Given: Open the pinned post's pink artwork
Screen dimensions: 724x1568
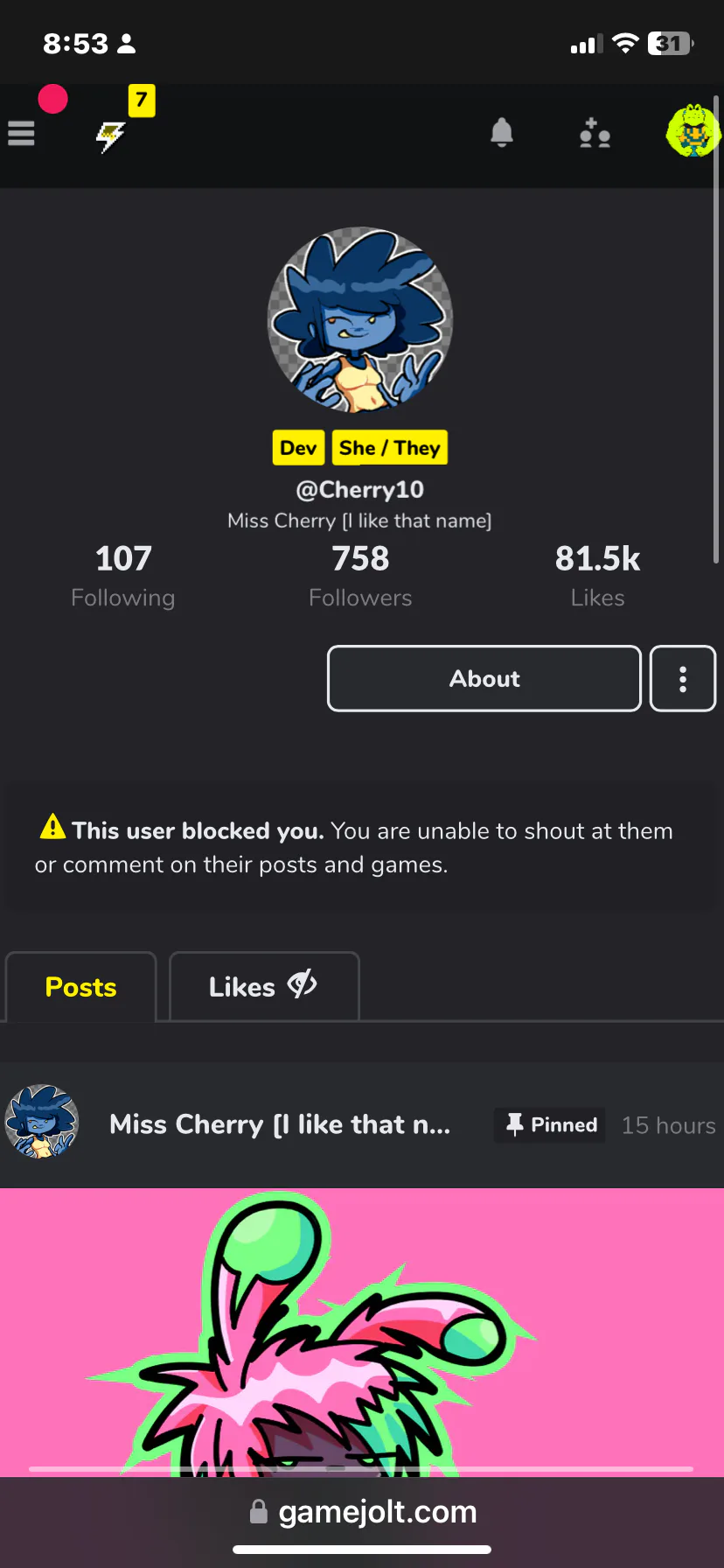Looking at the screenshot, I should tap(362, 1332).
